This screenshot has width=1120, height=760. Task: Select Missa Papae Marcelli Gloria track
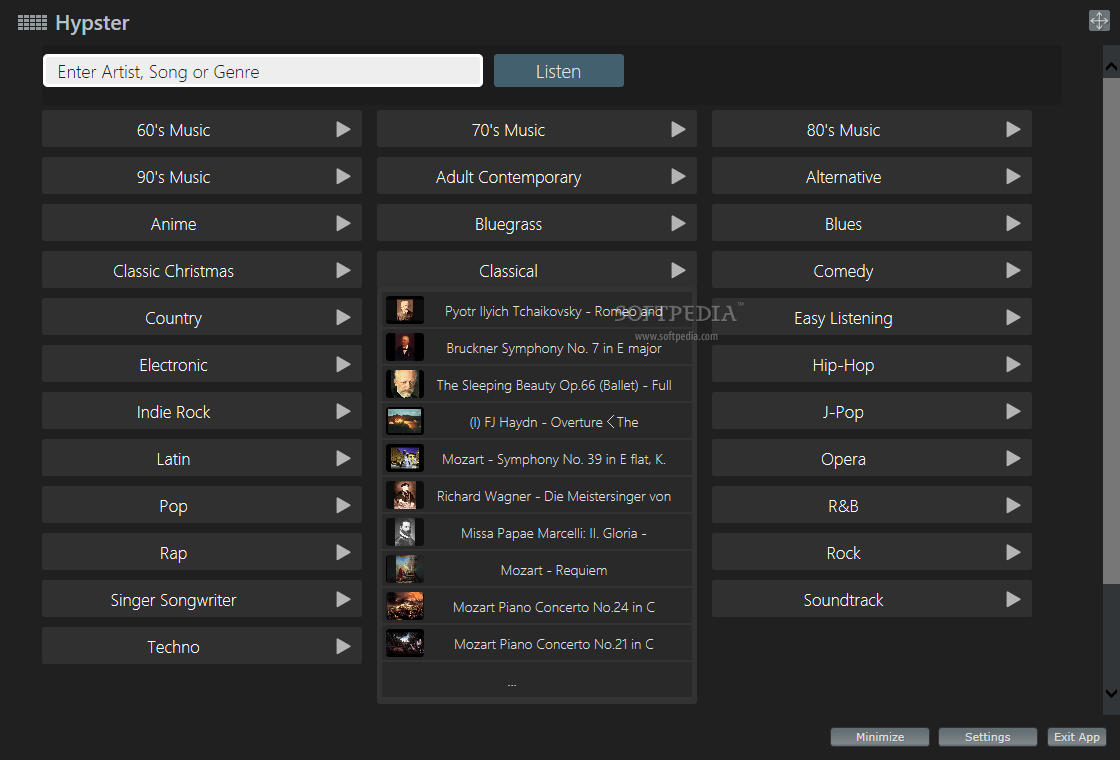click(x=537, y=533)
